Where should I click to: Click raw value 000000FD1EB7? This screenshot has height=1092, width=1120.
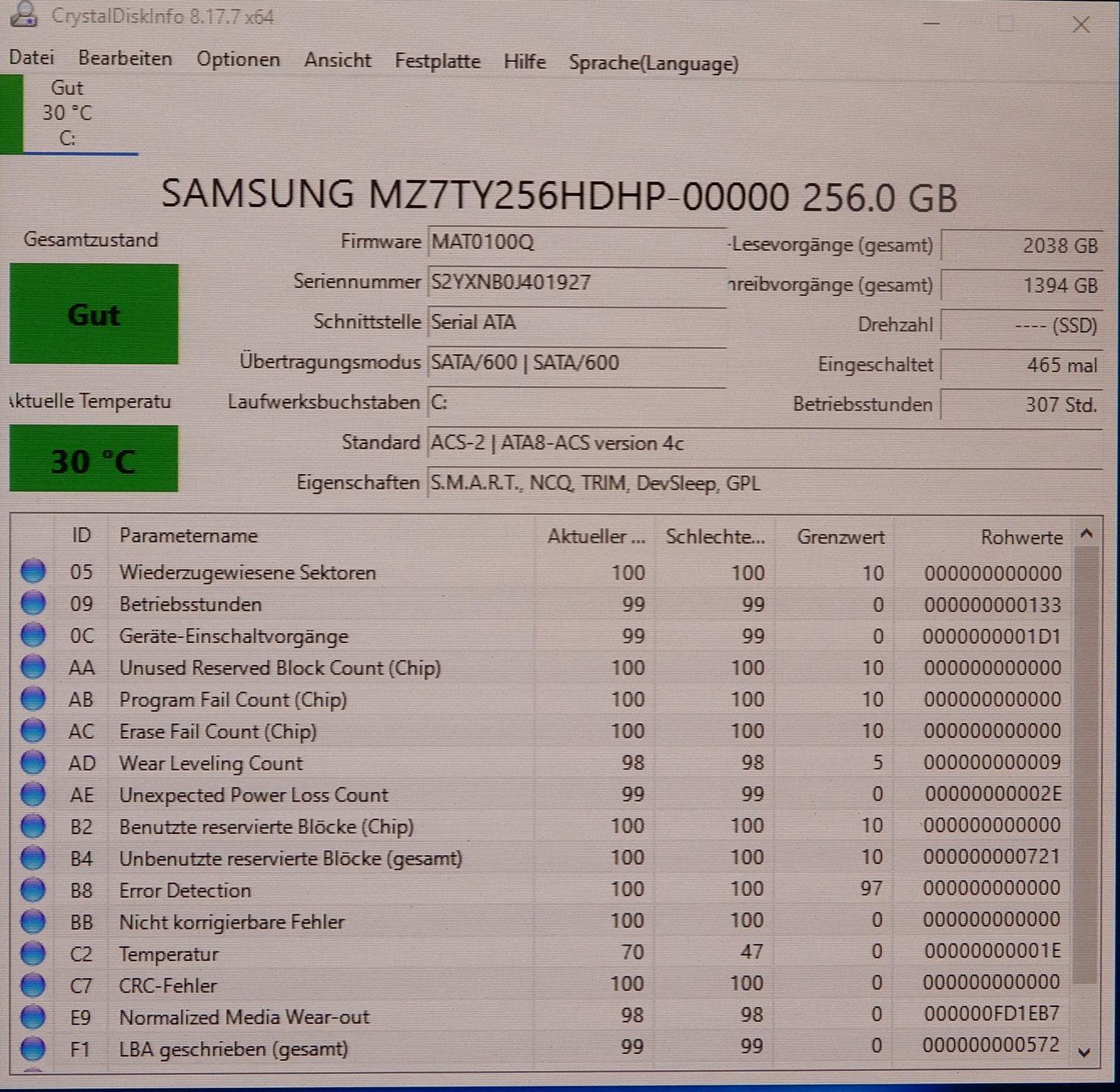(992, 1013)
